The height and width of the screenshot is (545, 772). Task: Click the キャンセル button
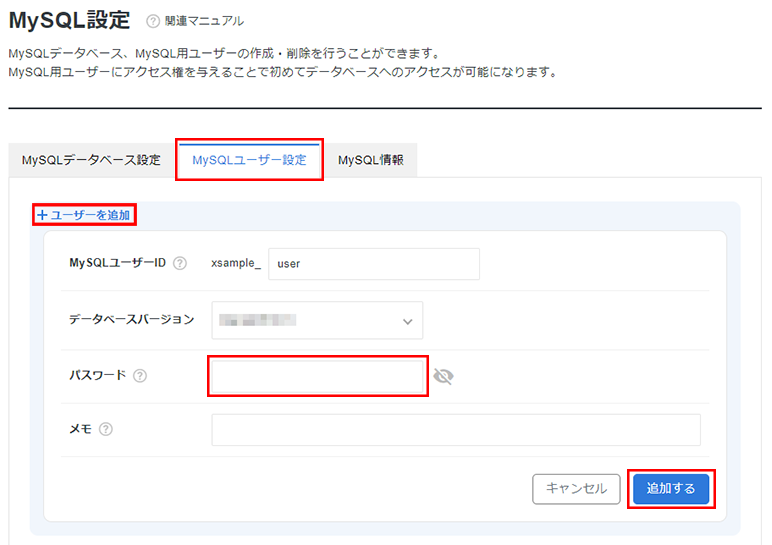click(x=576, y=489)
